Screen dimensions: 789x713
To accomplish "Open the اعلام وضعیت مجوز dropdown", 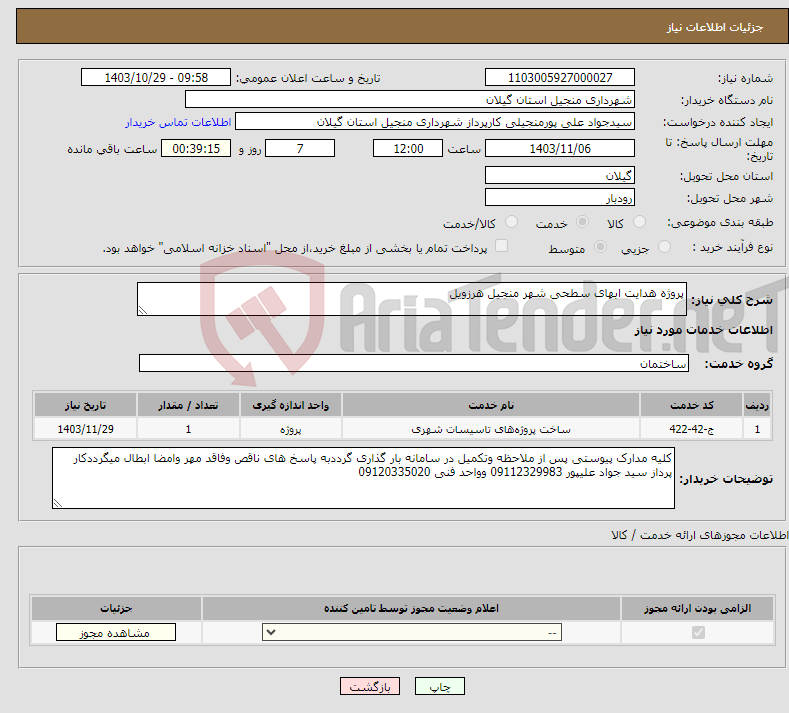I will pos(412,632).
